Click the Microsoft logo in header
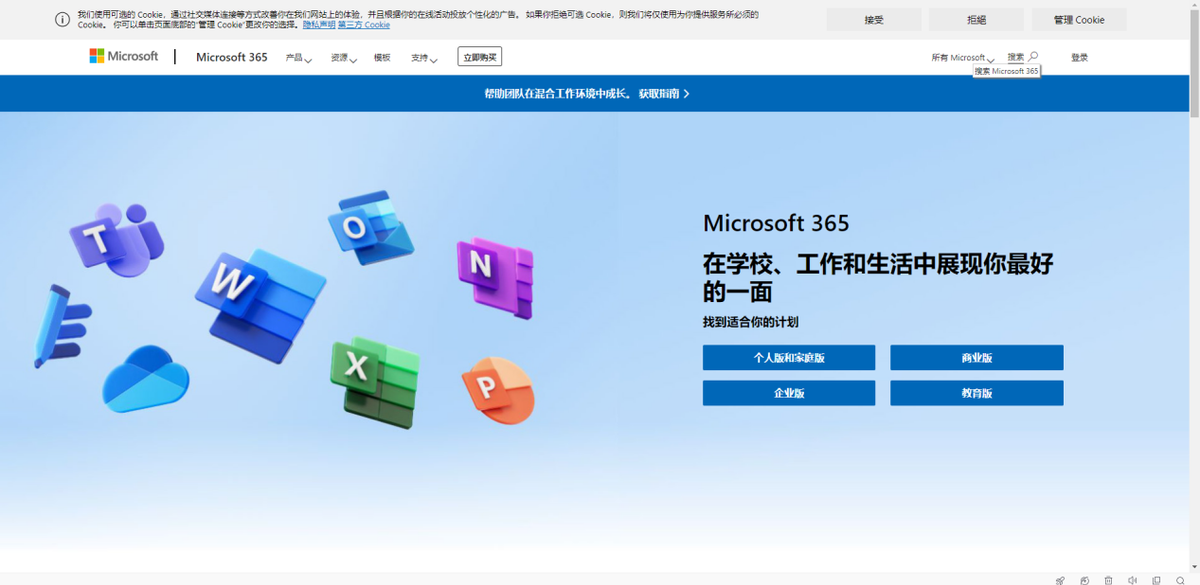 (124, 57)
